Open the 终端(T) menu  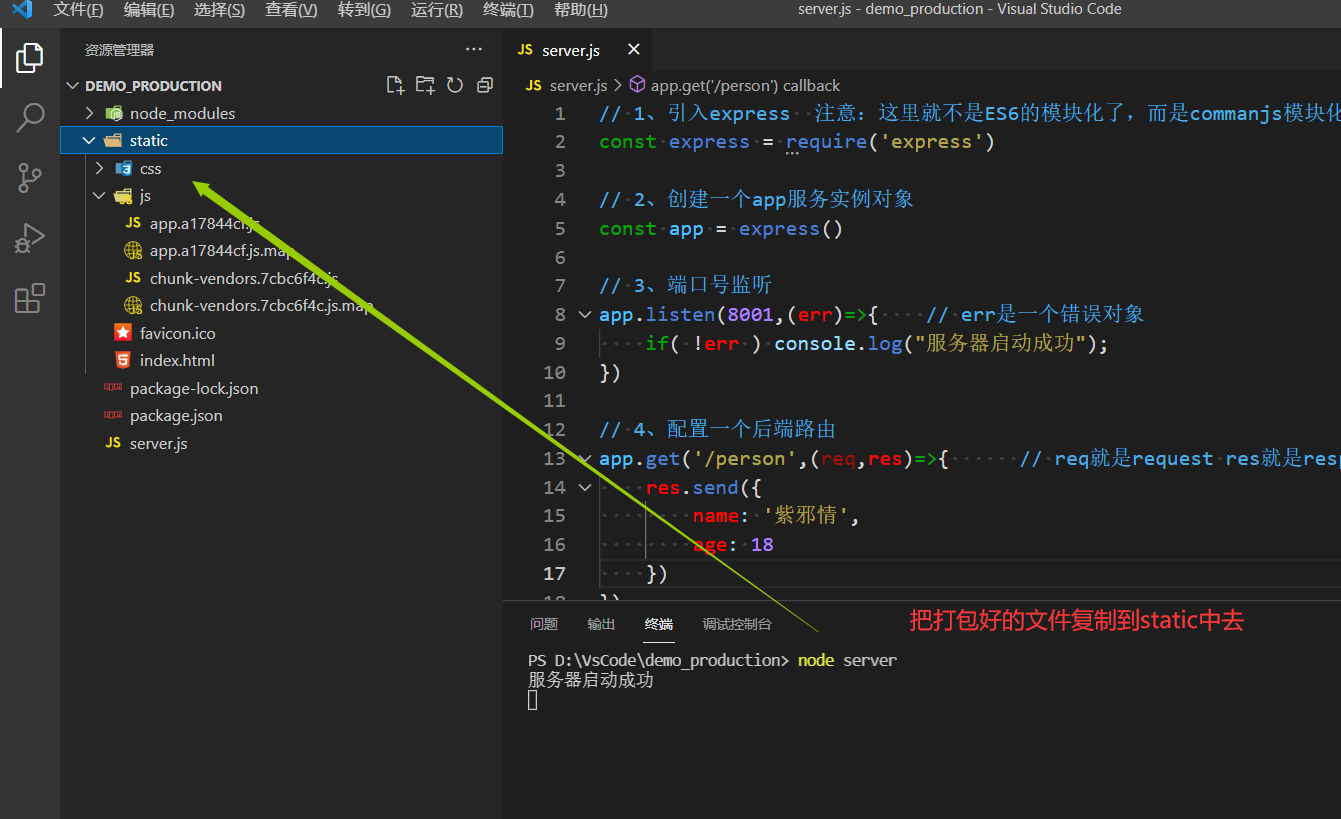point(508,10)
